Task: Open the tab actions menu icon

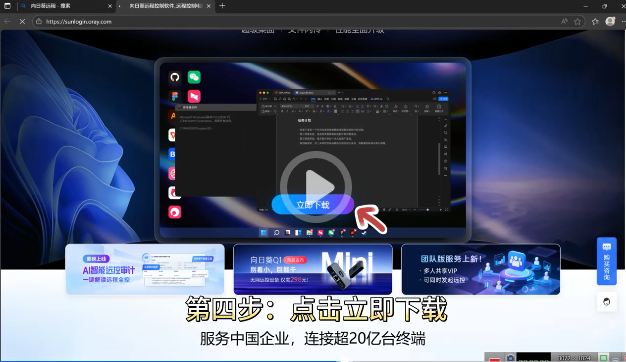Action: pos(7,6)
